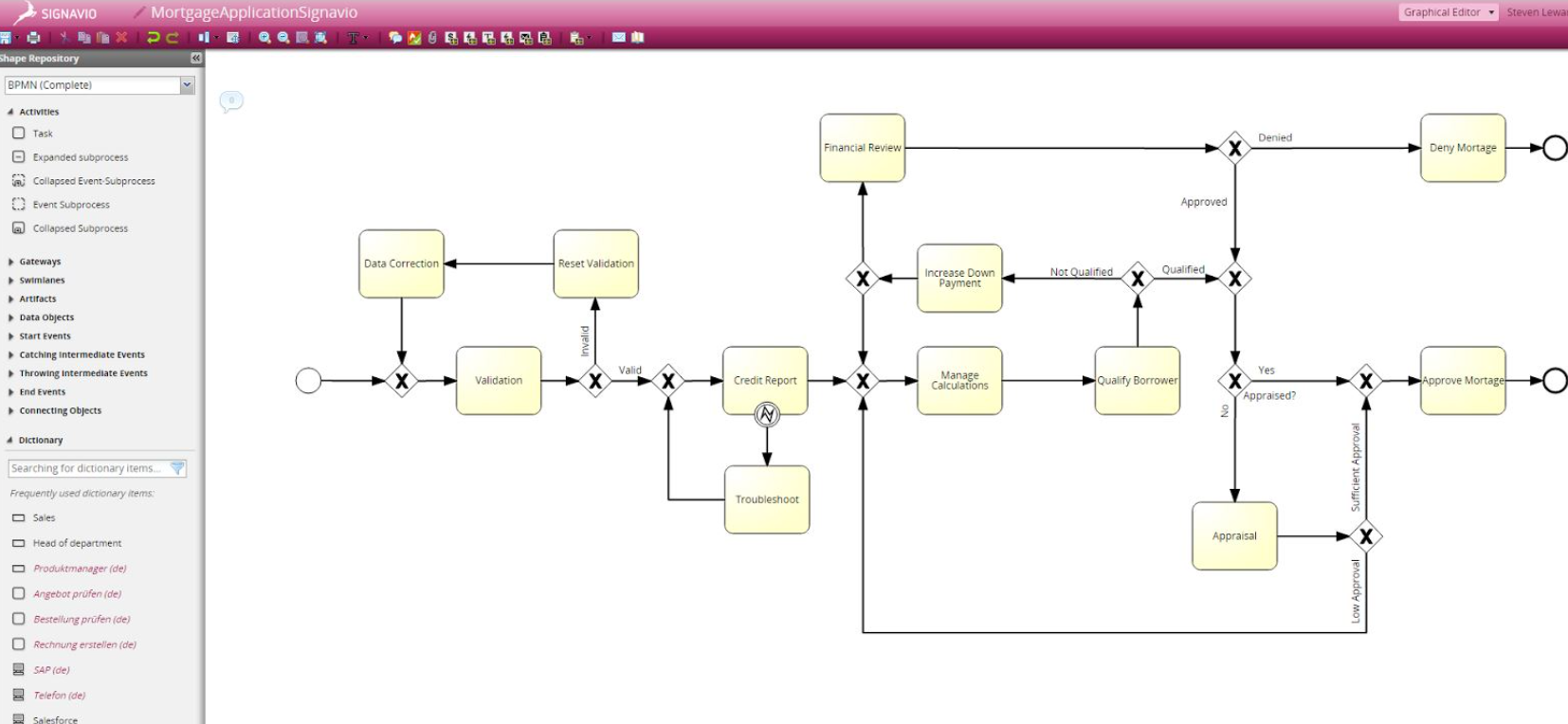The width and height of the screenshot is (1568, 724).
Task: Collapse the Dictionary section
Action: 10,440
